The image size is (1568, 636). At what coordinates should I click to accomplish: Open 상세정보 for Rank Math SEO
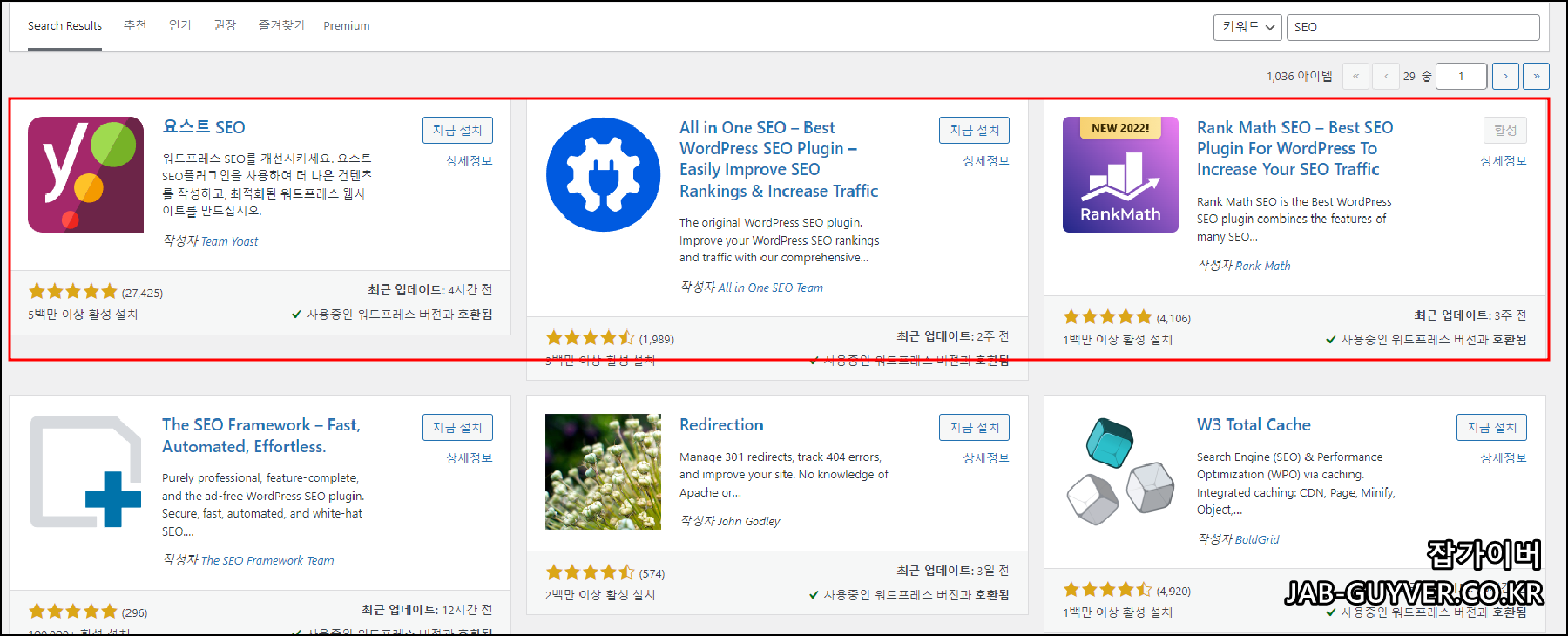coord(1504,161)
